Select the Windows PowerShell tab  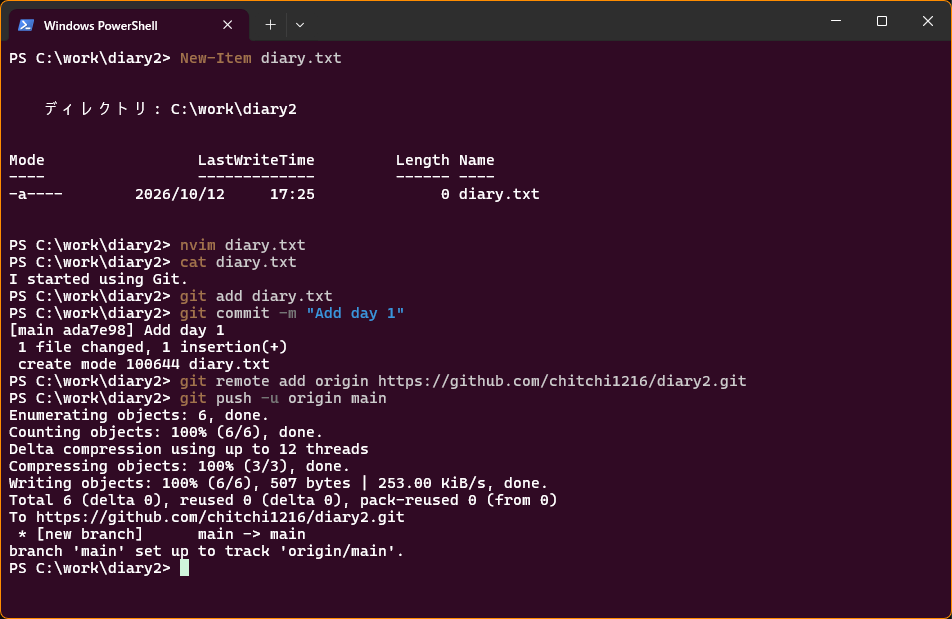click(x=129, y=25)
